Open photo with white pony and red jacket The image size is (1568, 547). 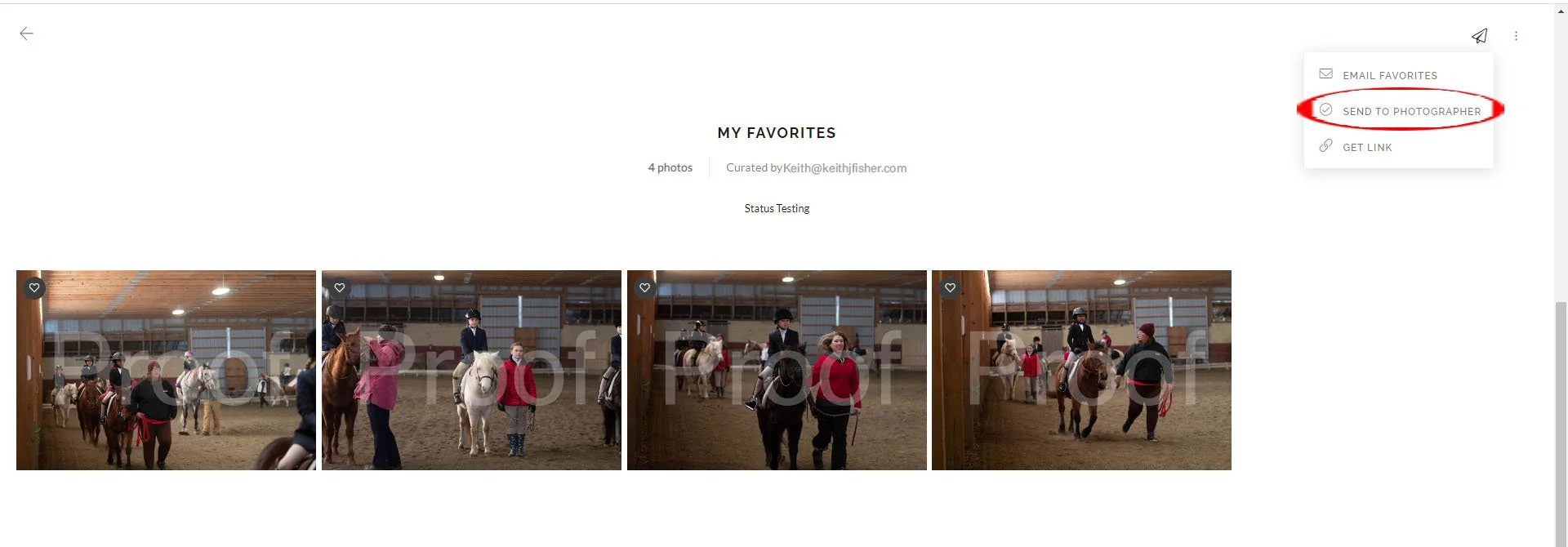tap(471, 371)
